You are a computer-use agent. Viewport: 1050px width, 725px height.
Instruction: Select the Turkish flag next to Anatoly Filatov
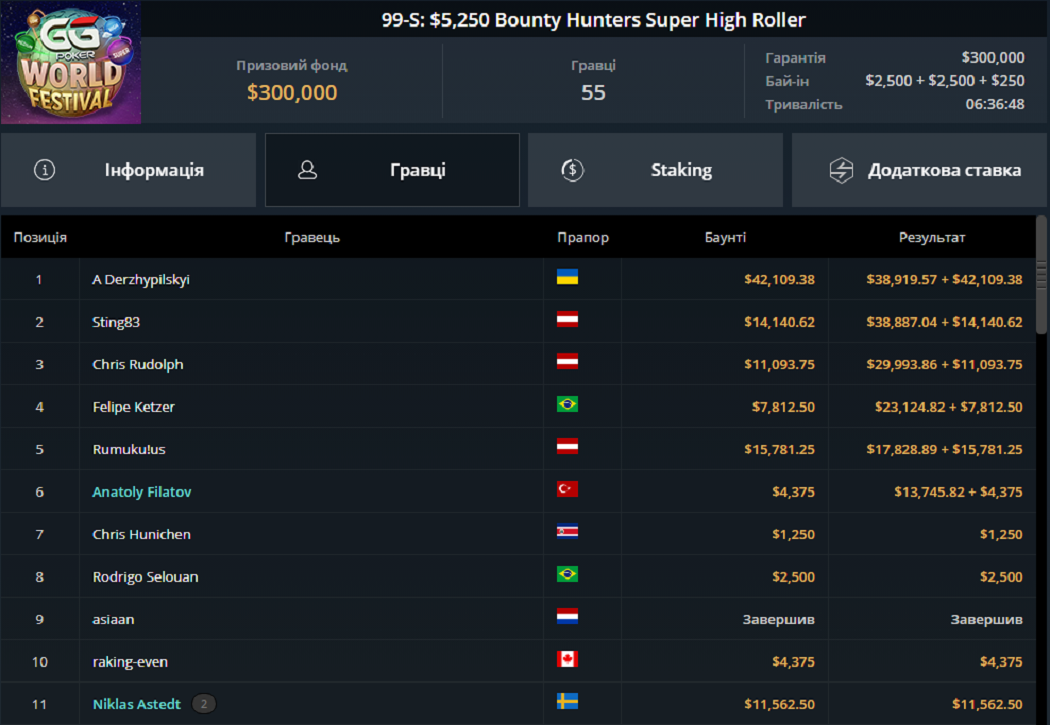point(567,491)
